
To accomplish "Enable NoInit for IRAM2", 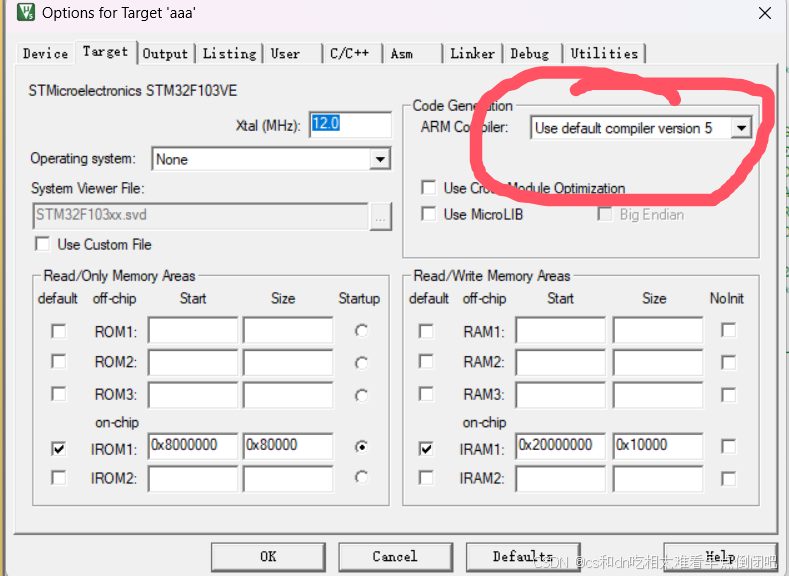I will tap(728, 478).
